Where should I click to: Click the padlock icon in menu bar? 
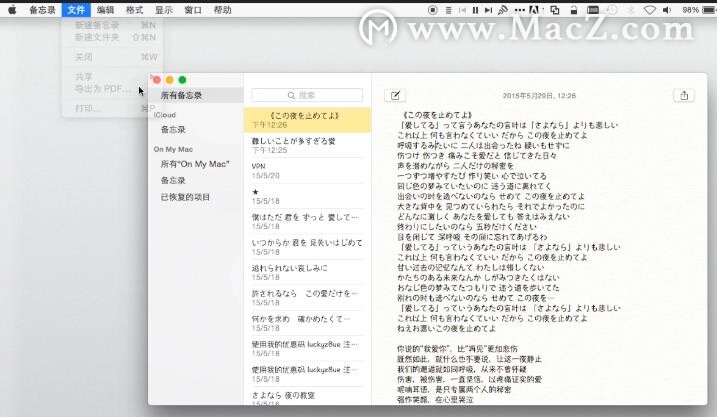(x=573, y=10)
